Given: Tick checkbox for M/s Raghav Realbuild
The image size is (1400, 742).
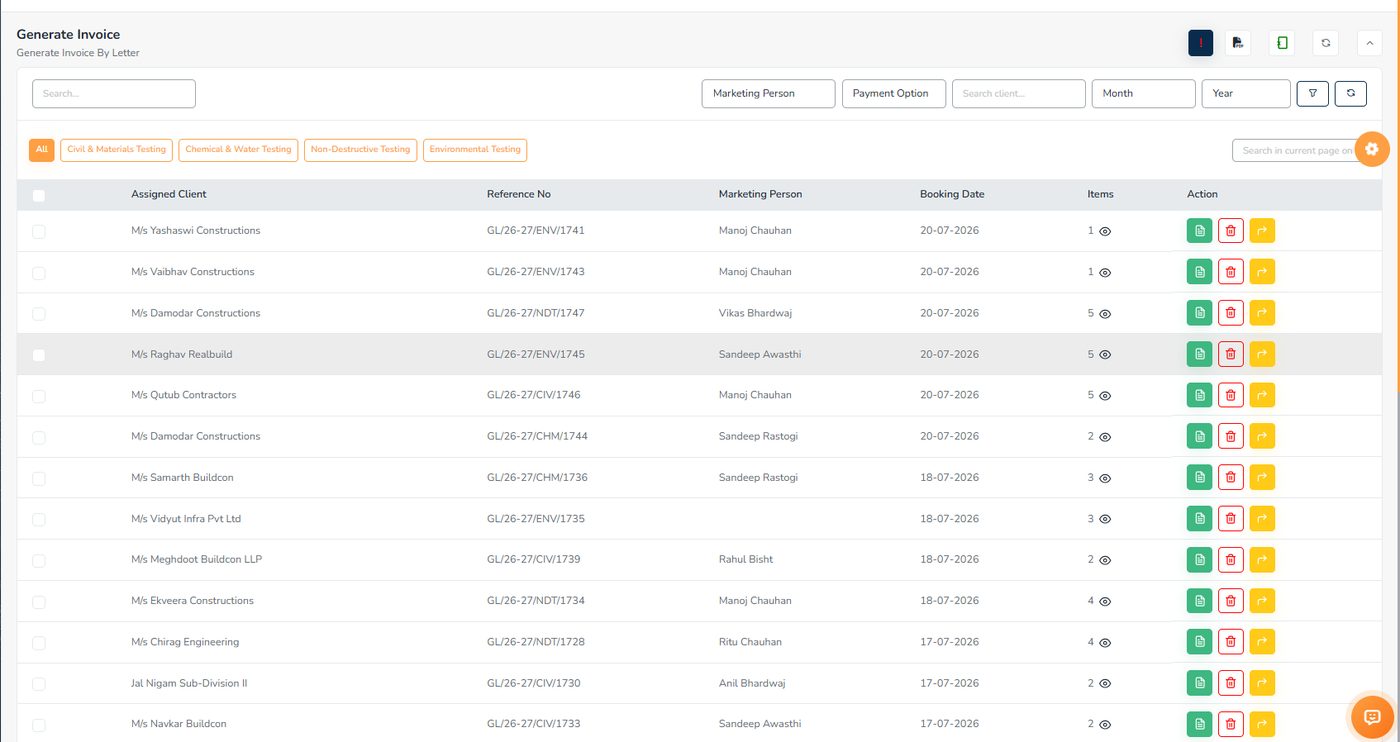Looking at the screenshot, I should (x=39, y=355).
